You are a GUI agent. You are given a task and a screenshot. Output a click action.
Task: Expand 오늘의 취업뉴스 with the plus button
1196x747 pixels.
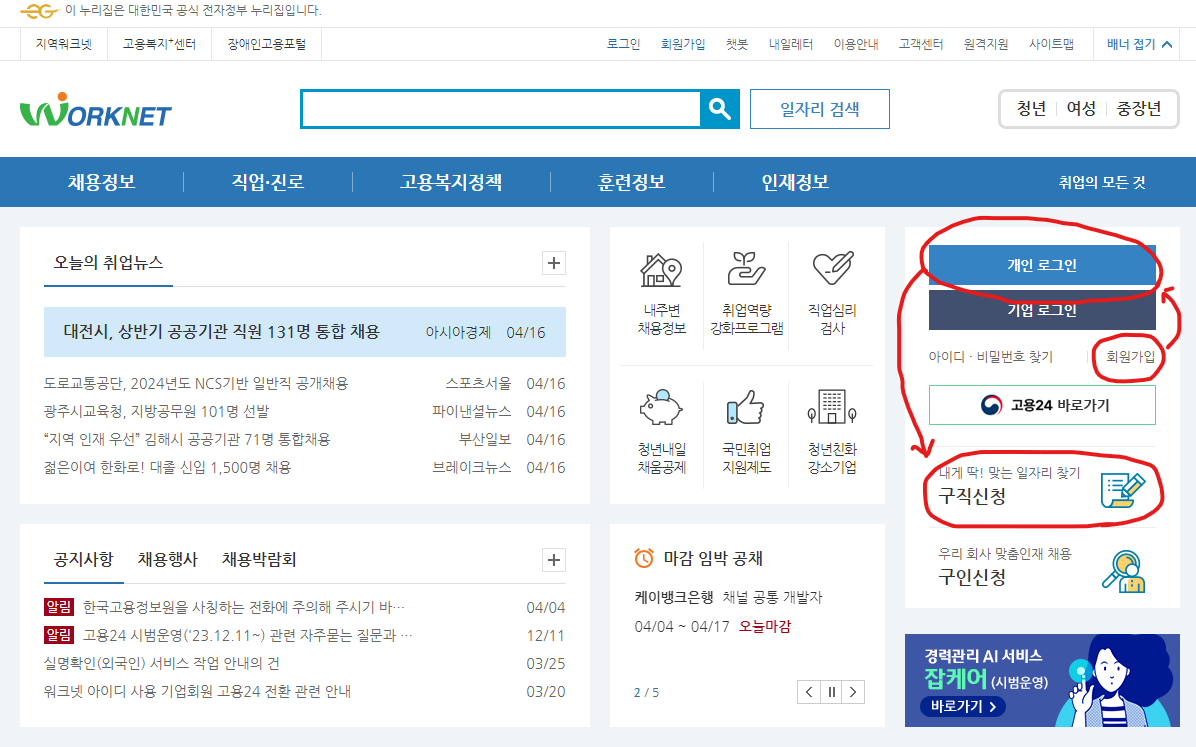[x=553, y=262]
